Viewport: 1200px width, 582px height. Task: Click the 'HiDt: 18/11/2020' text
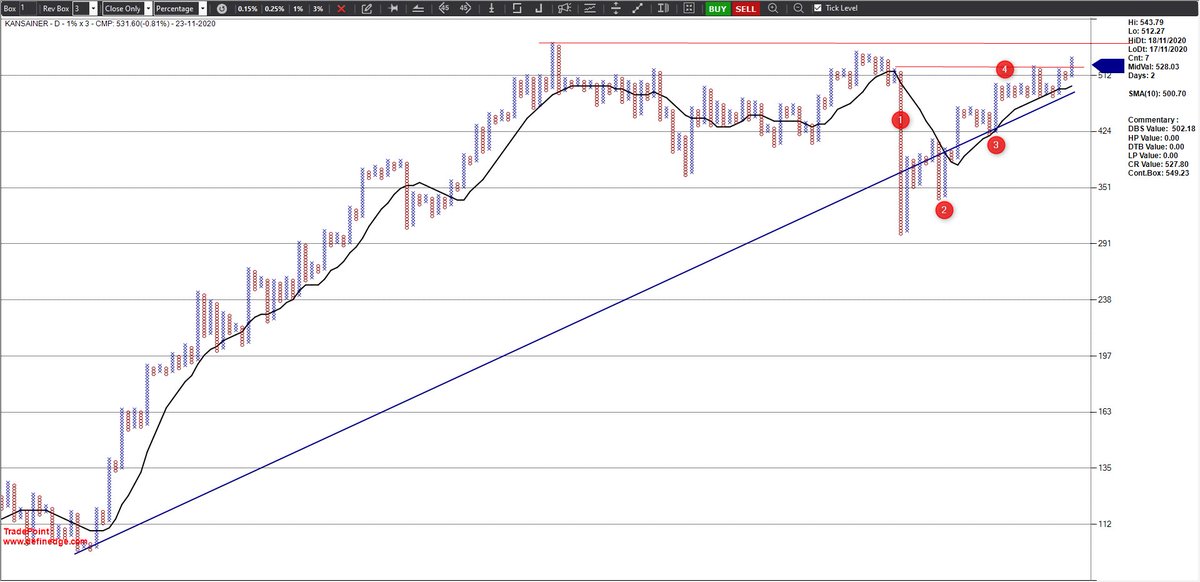click(1156, 40)
